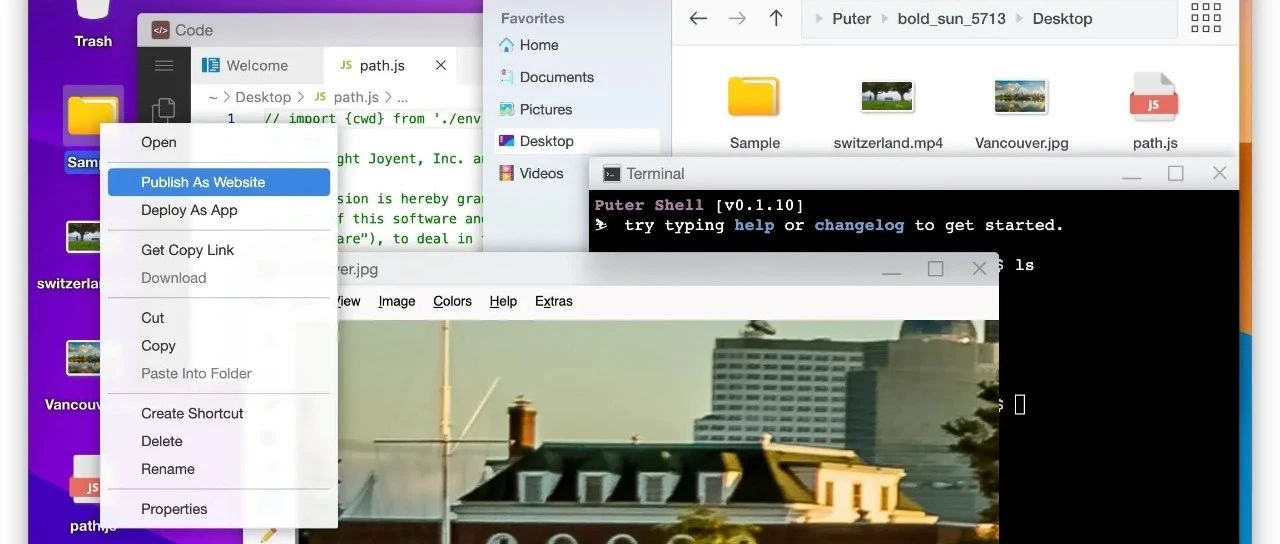
Task: Open the Colors menu in image editor
Action: coord(452,301)
